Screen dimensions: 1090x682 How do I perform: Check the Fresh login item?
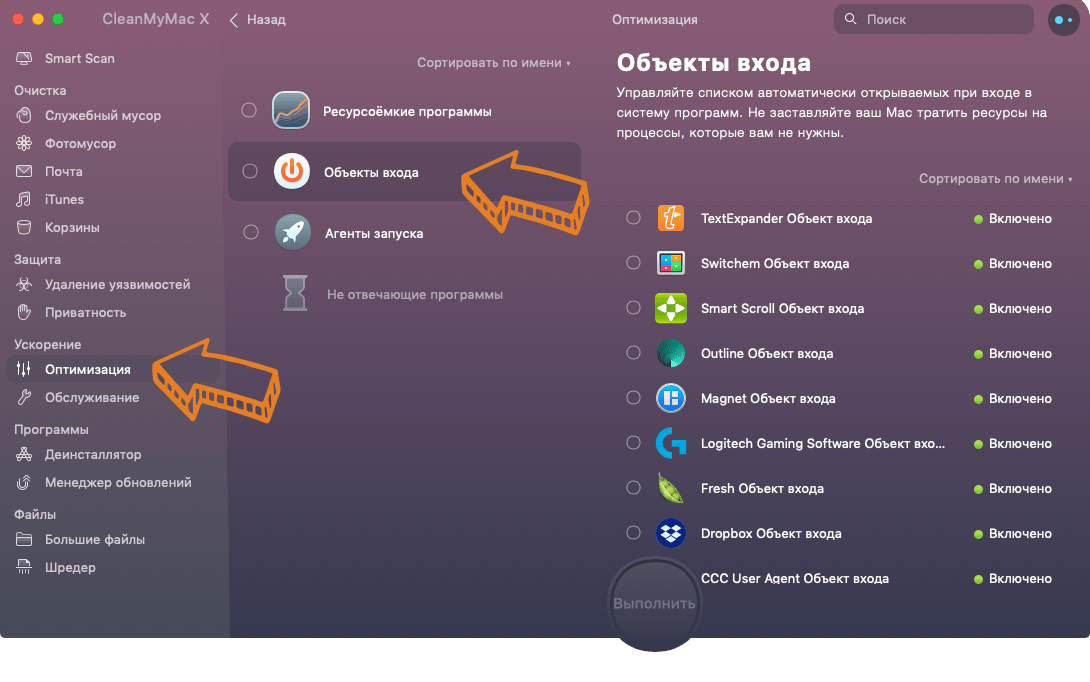(x=633, y=487)
